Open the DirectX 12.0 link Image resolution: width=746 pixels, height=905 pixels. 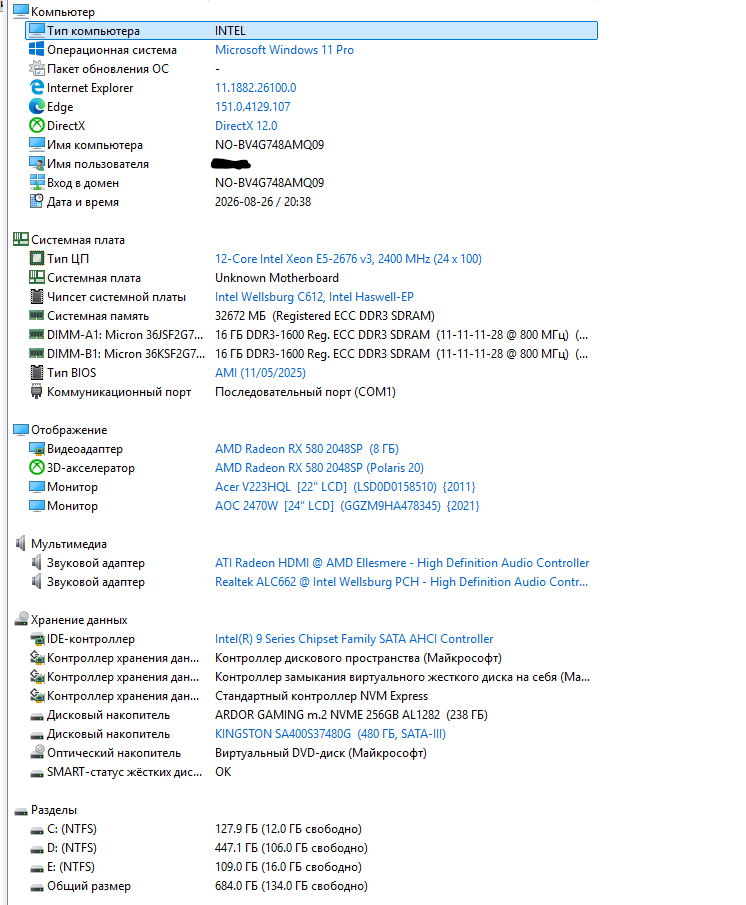tap(246, 126)
